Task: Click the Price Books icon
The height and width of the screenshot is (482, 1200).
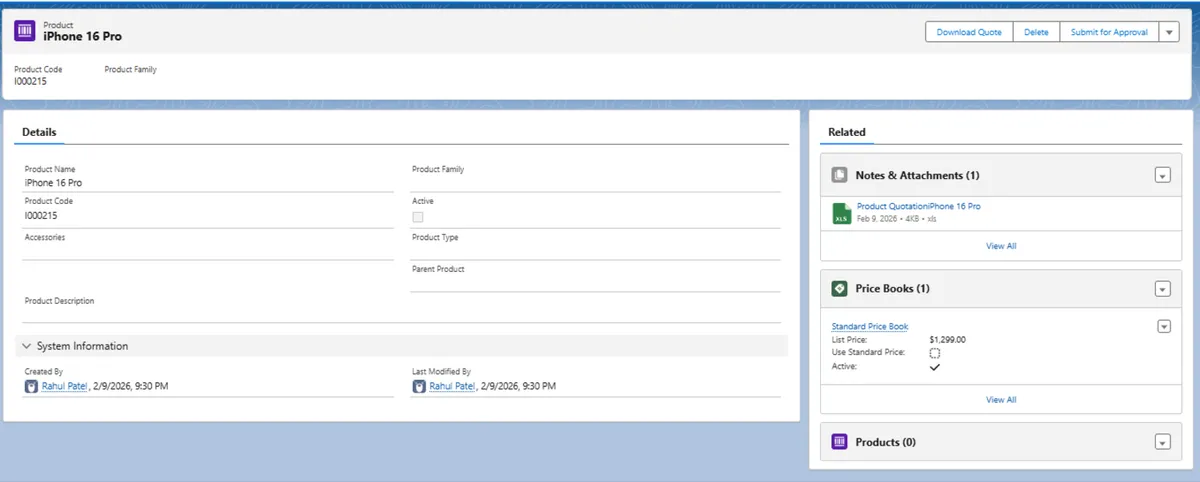Action: pyautogui.click(x=840, y=288)
